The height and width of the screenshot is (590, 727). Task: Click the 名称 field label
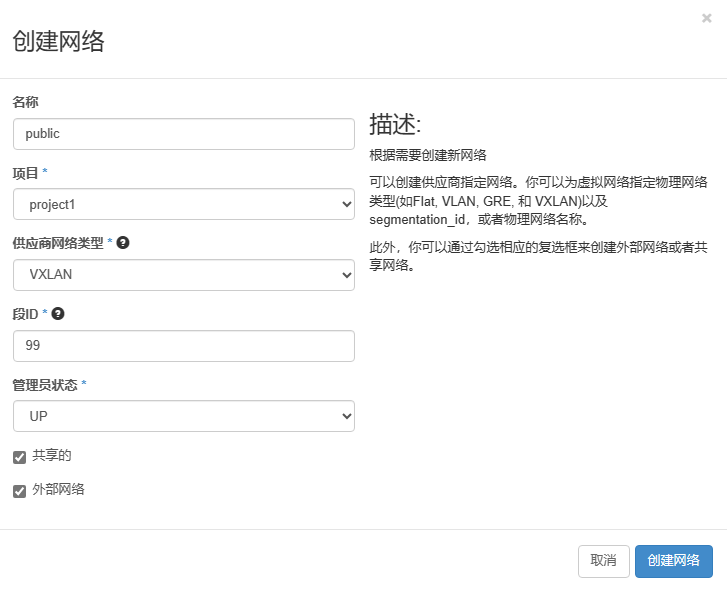(25, 102)
